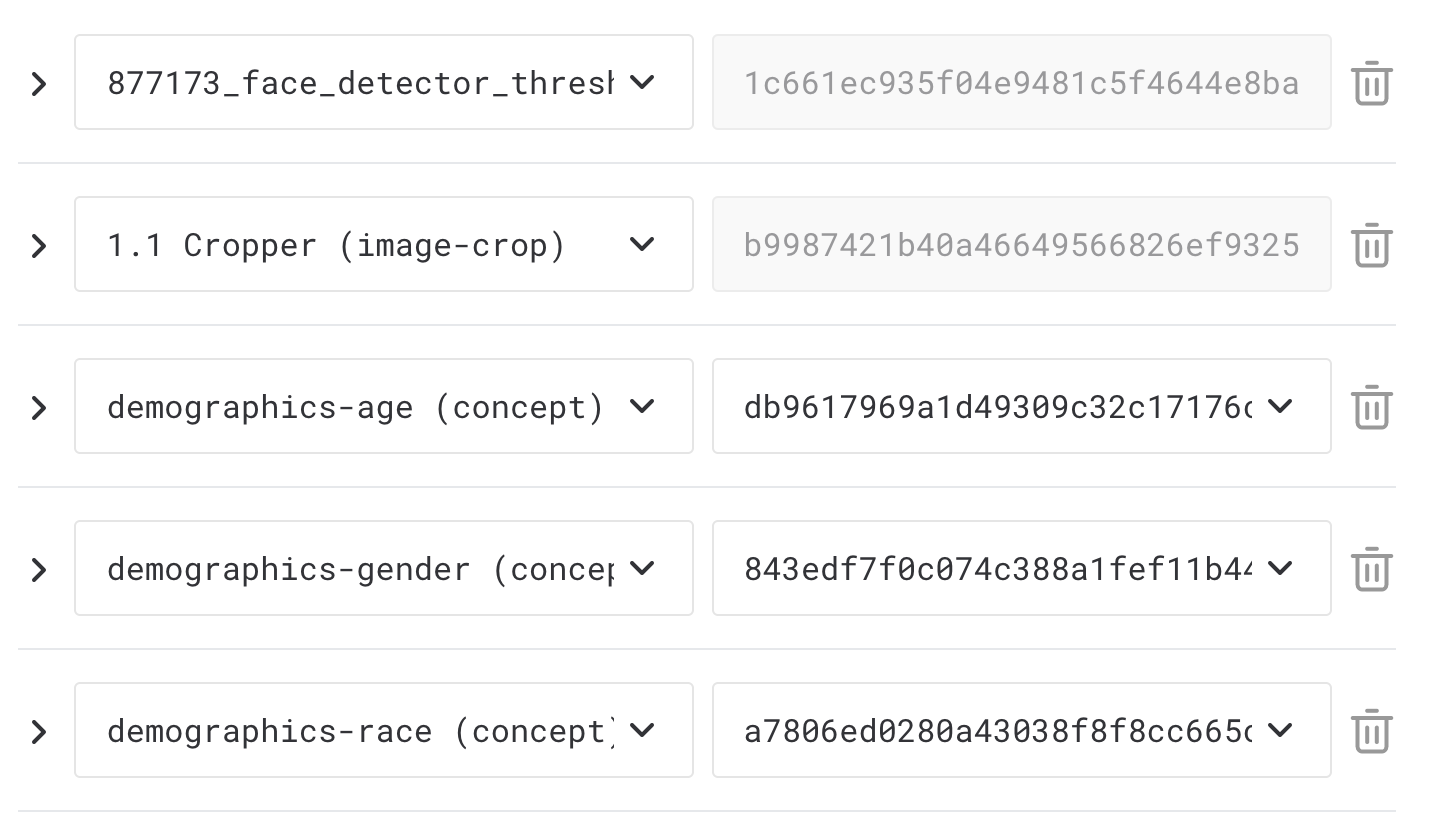Delete the 1.1 Cropper row
Viewport: 1430px width, 816px height.
pyautogui.click(x=1371, y=245)
